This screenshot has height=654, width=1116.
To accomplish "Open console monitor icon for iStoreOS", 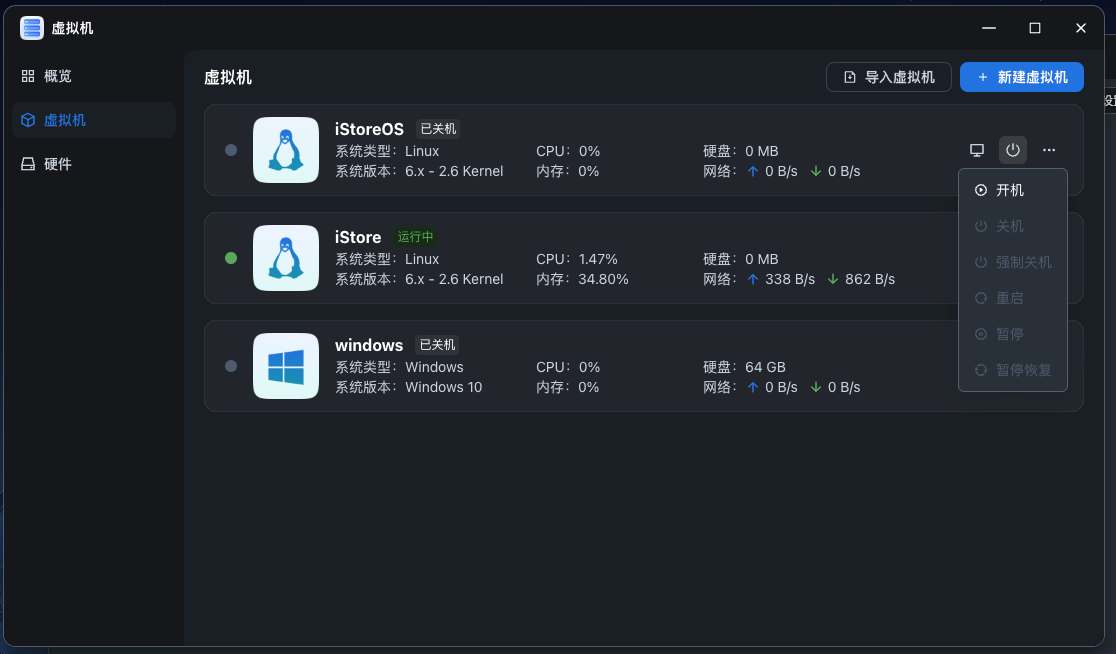I will tap(977, 150).
